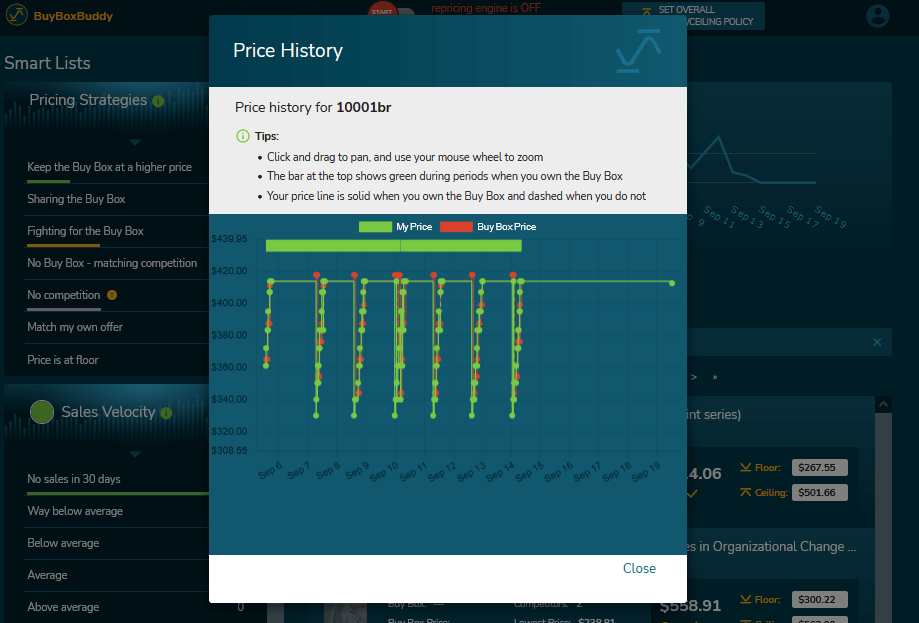Image resolution: width=919 pixels, height=623 pixels.
Task: Click the scrollbar up arrow in the listings panel
Action: 883,404
